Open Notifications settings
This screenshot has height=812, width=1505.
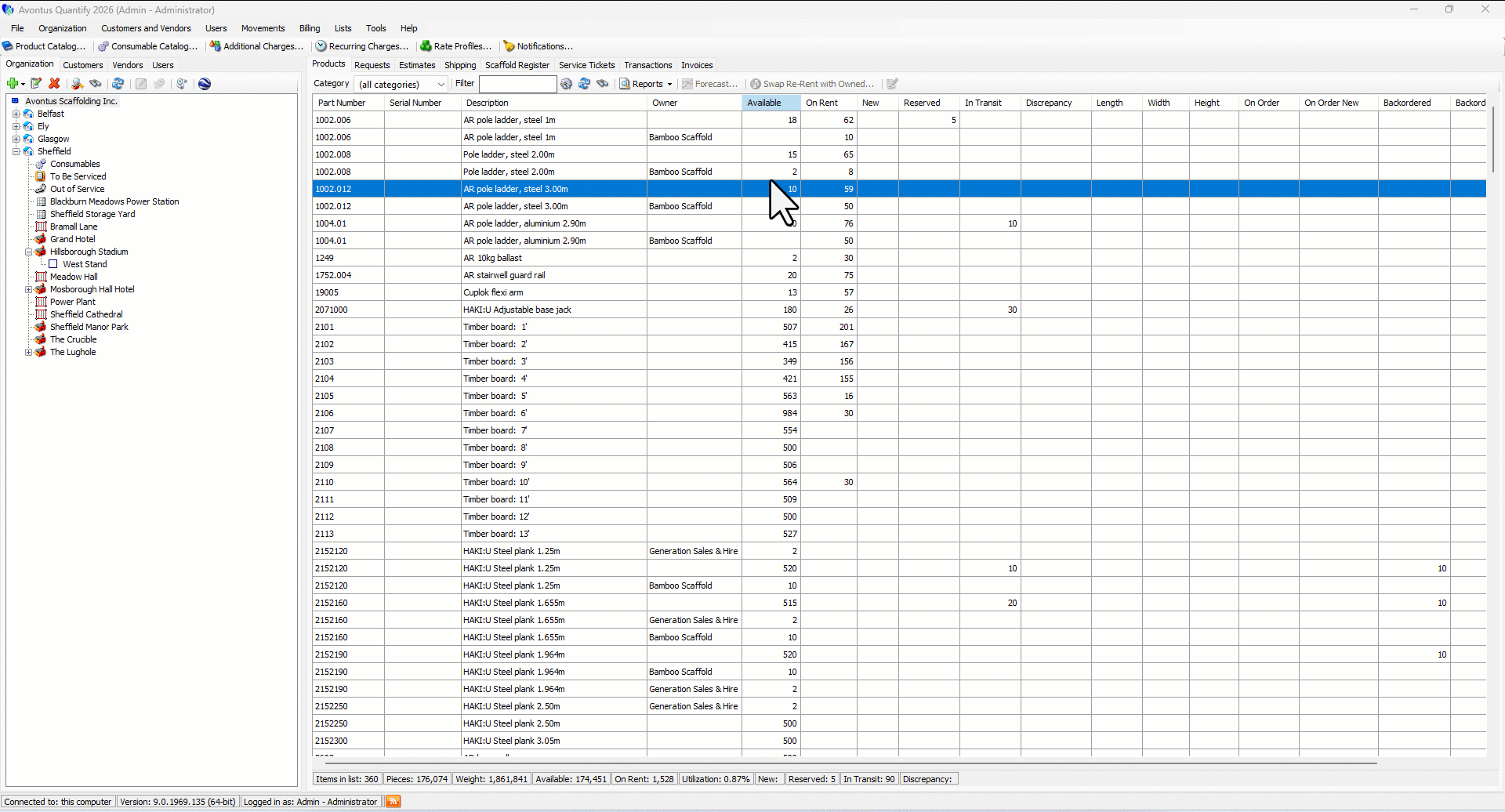[539, 46]
